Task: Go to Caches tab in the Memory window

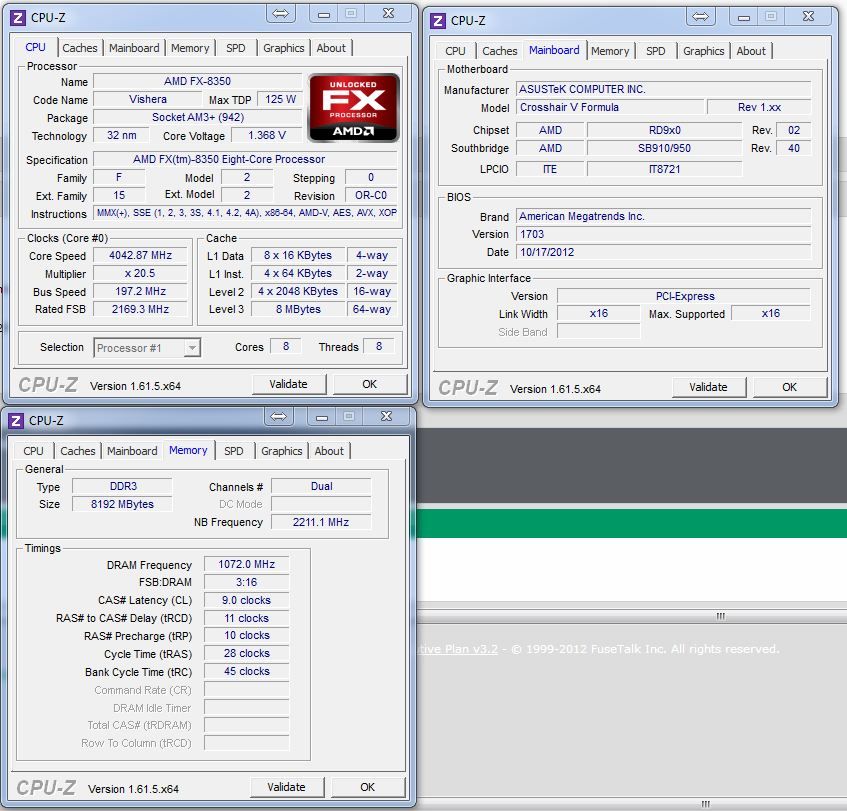Action: click(77, 451)
